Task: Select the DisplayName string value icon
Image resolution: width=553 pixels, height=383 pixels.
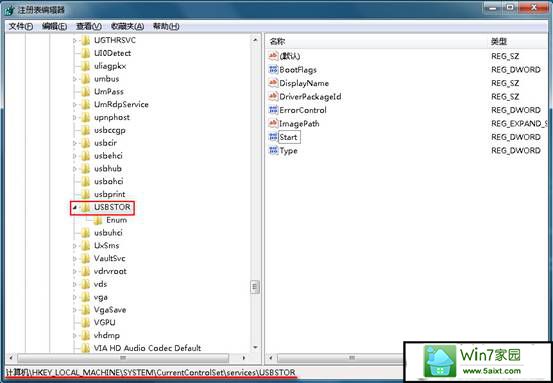Action: point(273,83)
